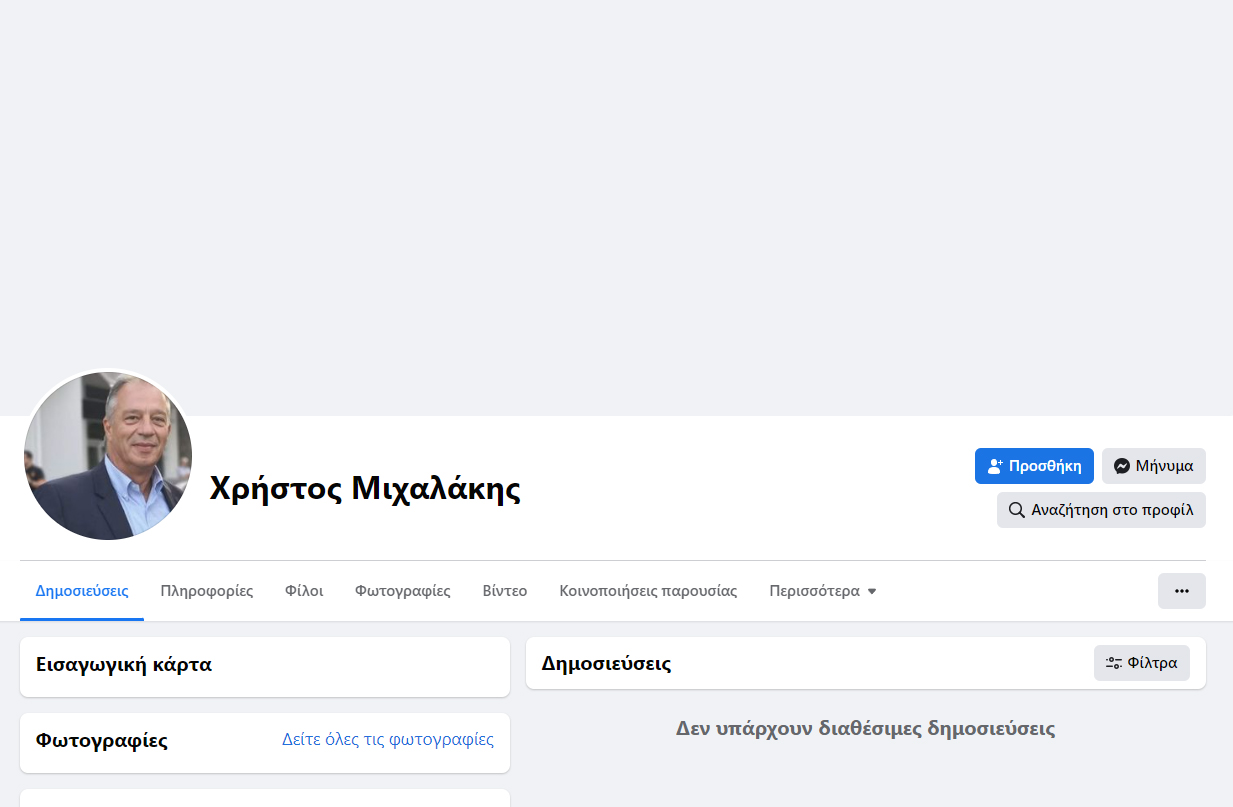Image resolution: width=1233 pixels, height=807 pixels.
Task: Click the Messenger icon on Μήνυμα button
Action: point(1122,466)
